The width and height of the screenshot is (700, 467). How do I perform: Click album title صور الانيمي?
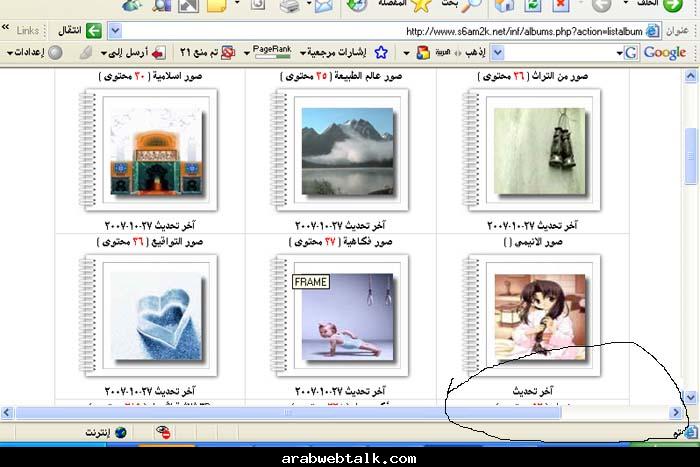tap(539, 242)
